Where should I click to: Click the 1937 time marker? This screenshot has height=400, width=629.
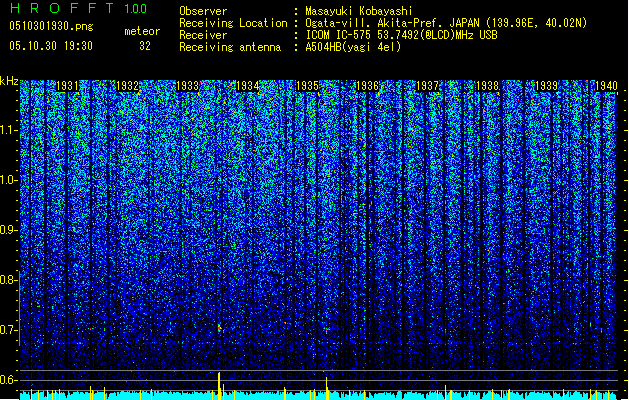coord(427,85)
